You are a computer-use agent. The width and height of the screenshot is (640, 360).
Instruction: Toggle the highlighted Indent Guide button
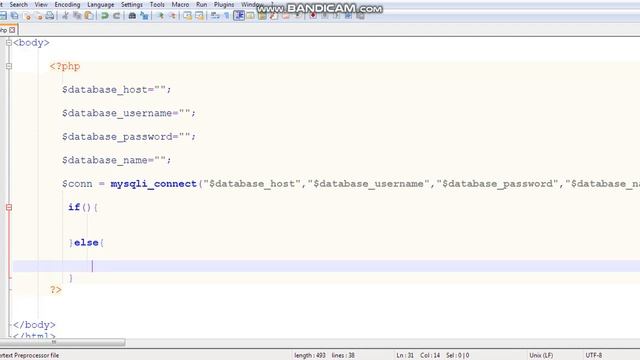coord(239,16)
